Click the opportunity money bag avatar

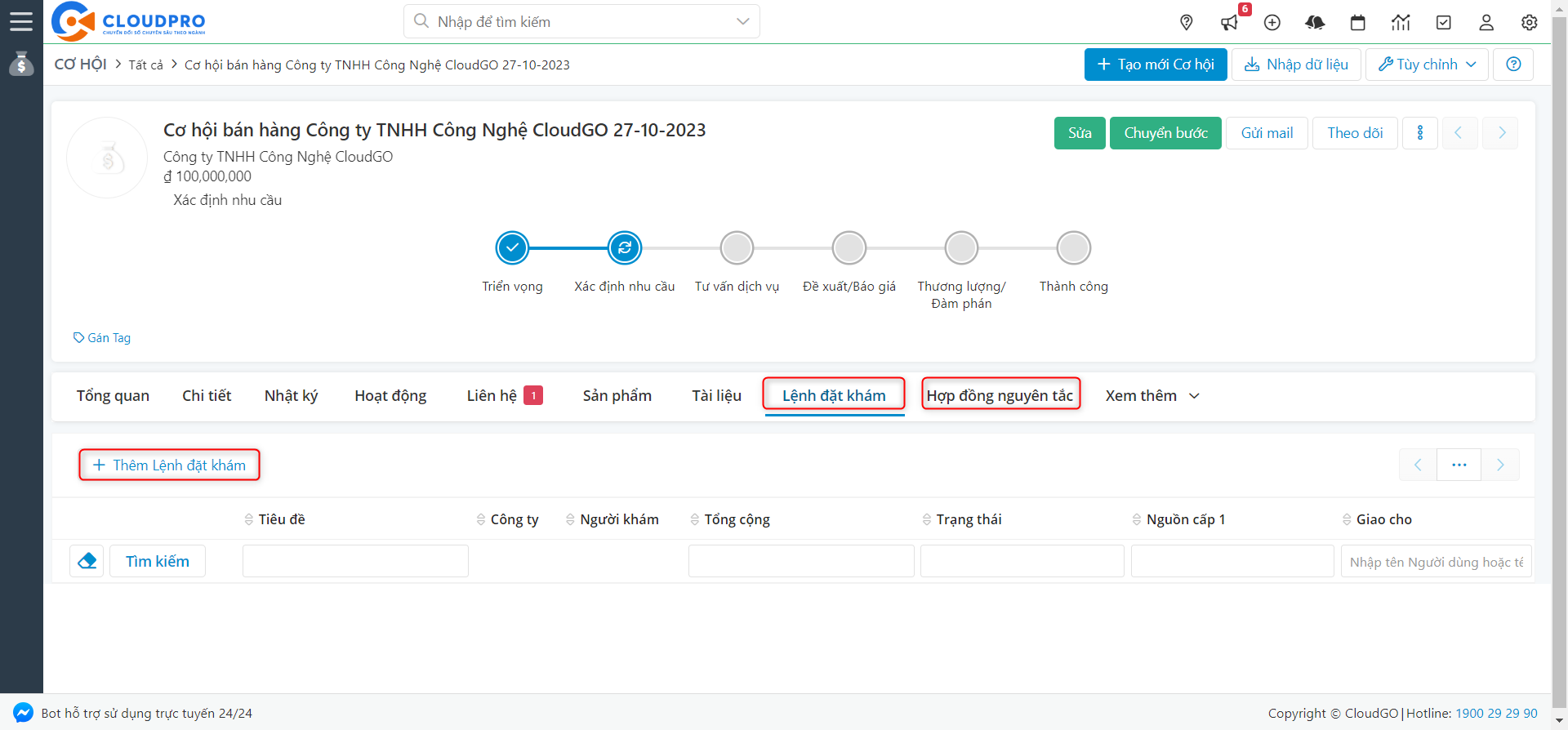pyautogui.click(x=107, y=158)
